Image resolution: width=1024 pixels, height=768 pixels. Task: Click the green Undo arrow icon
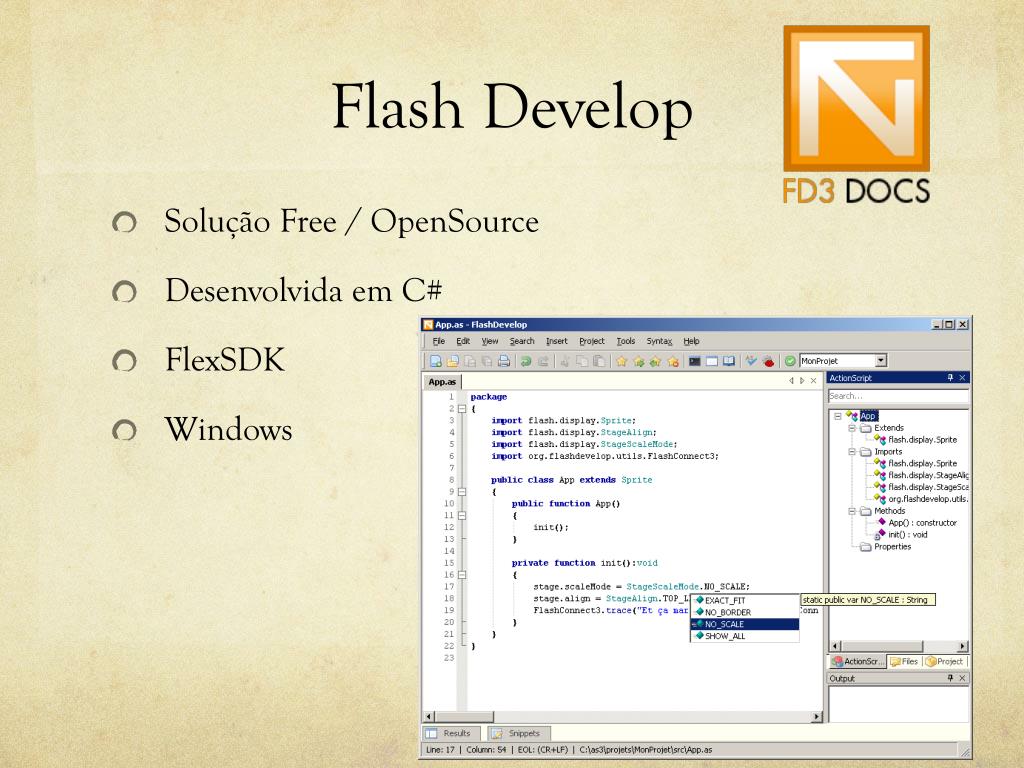(526, 361)
